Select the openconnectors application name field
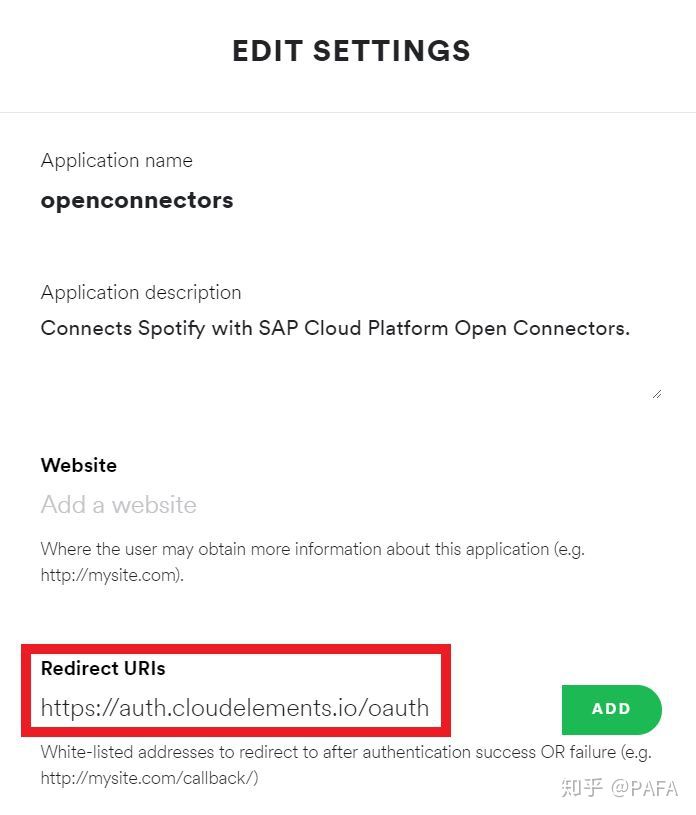 137,200
